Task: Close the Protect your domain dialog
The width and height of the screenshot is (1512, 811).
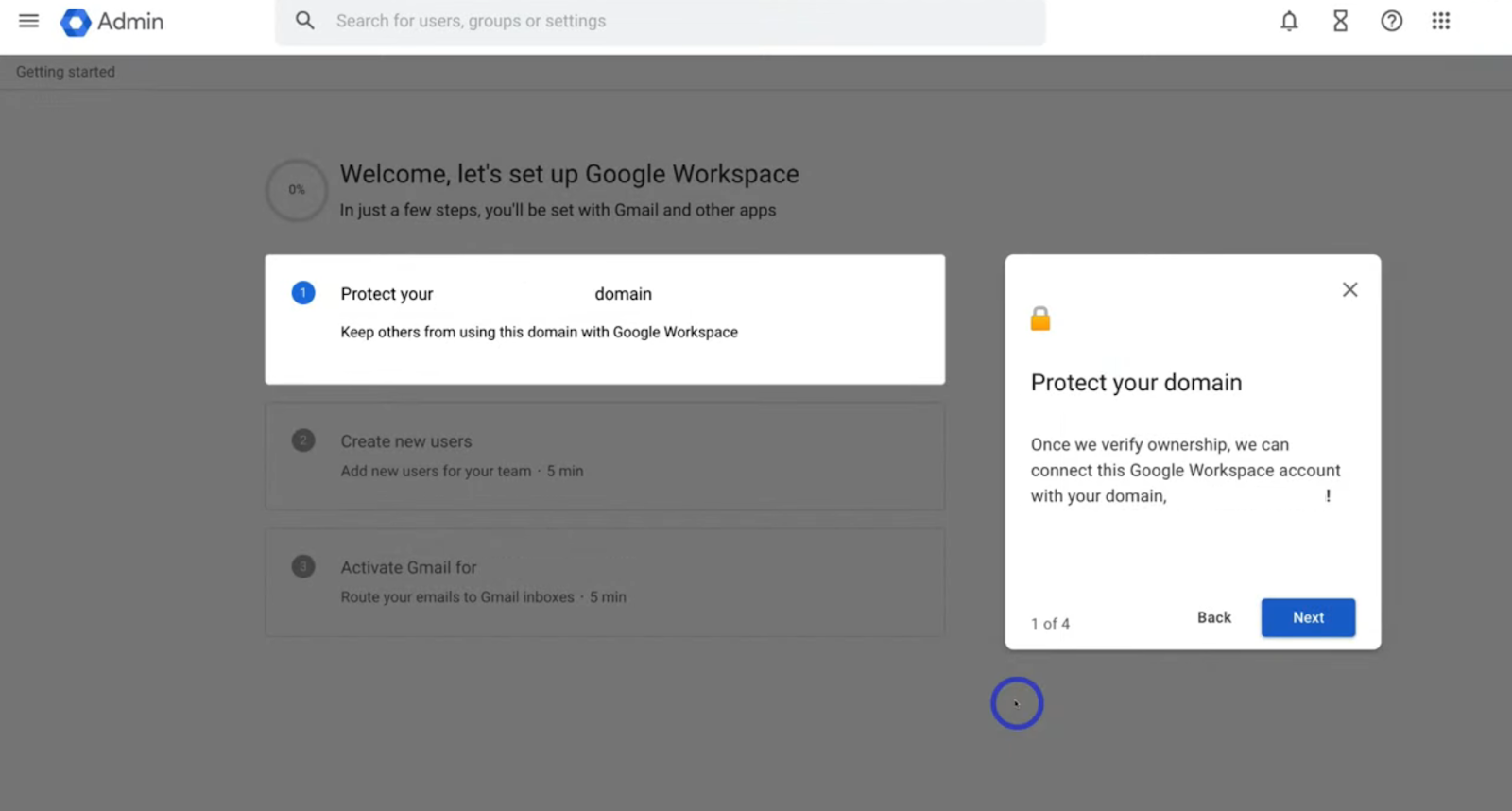Action: click(x=1349, y=290)
